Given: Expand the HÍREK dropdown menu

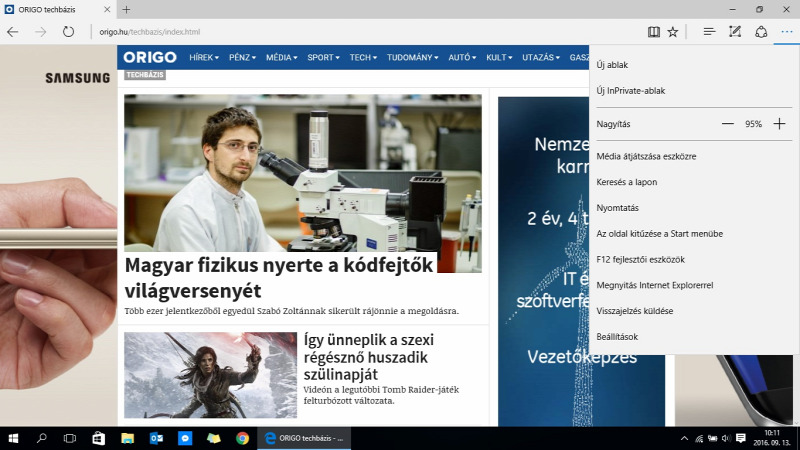Looking at the screenshot, I should click(204, 58).
